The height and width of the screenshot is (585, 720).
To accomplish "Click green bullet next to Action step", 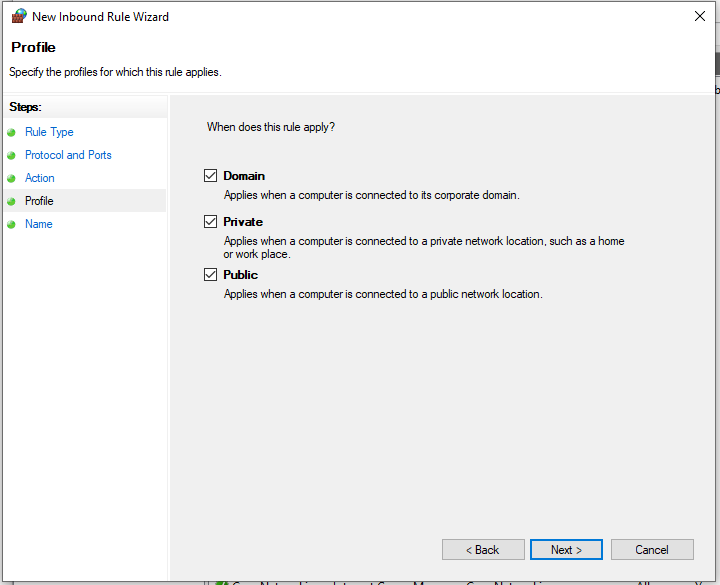I will pyautogui.click(x=12, y=178).
